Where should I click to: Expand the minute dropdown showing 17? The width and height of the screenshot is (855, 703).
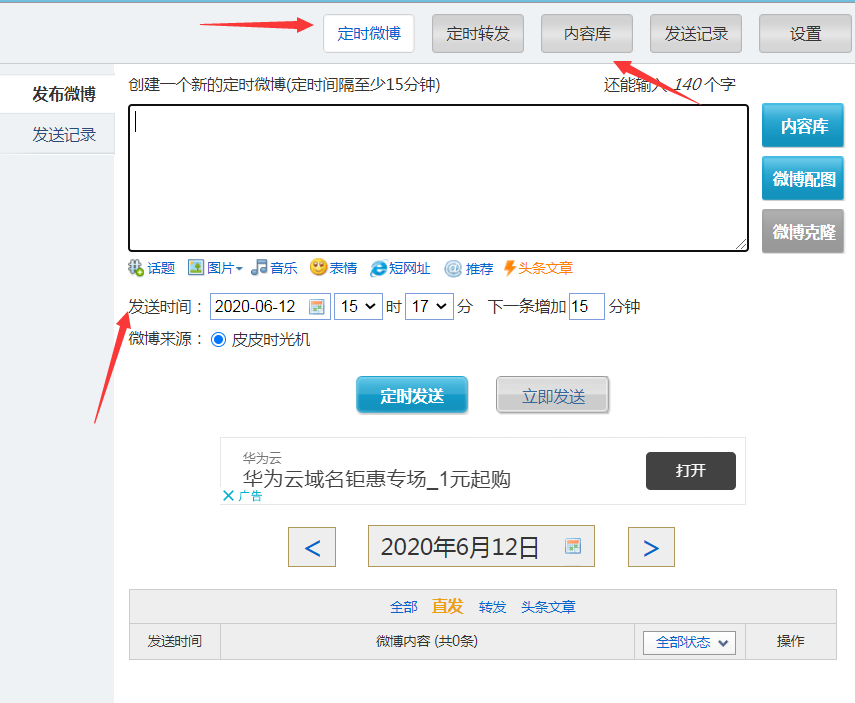(429, 307)
